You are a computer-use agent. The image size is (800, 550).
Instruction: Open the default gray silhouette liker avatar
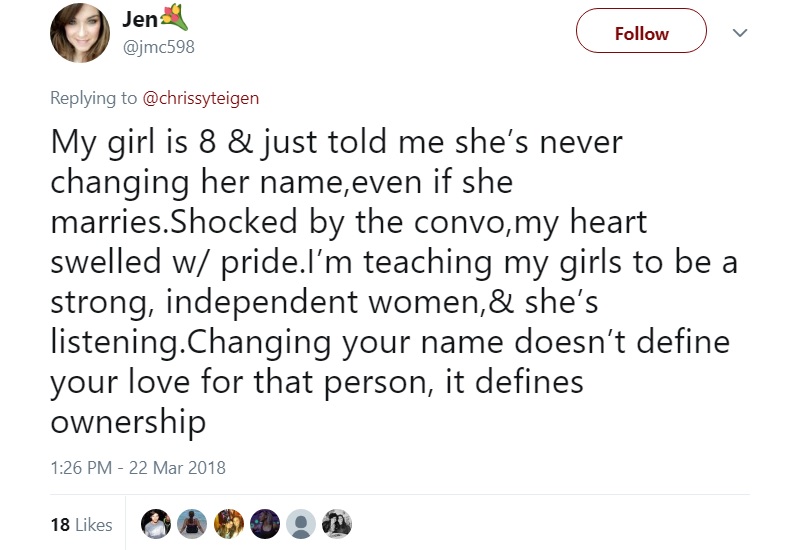[301, 524]
